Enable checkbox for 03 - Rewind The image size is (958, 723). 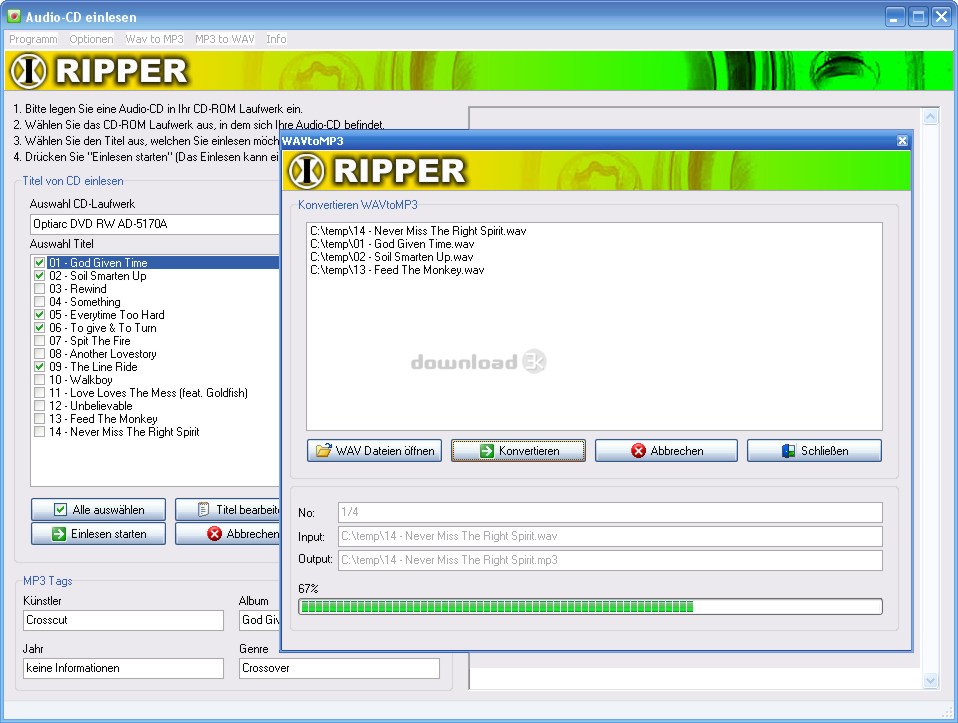[40, 289]
